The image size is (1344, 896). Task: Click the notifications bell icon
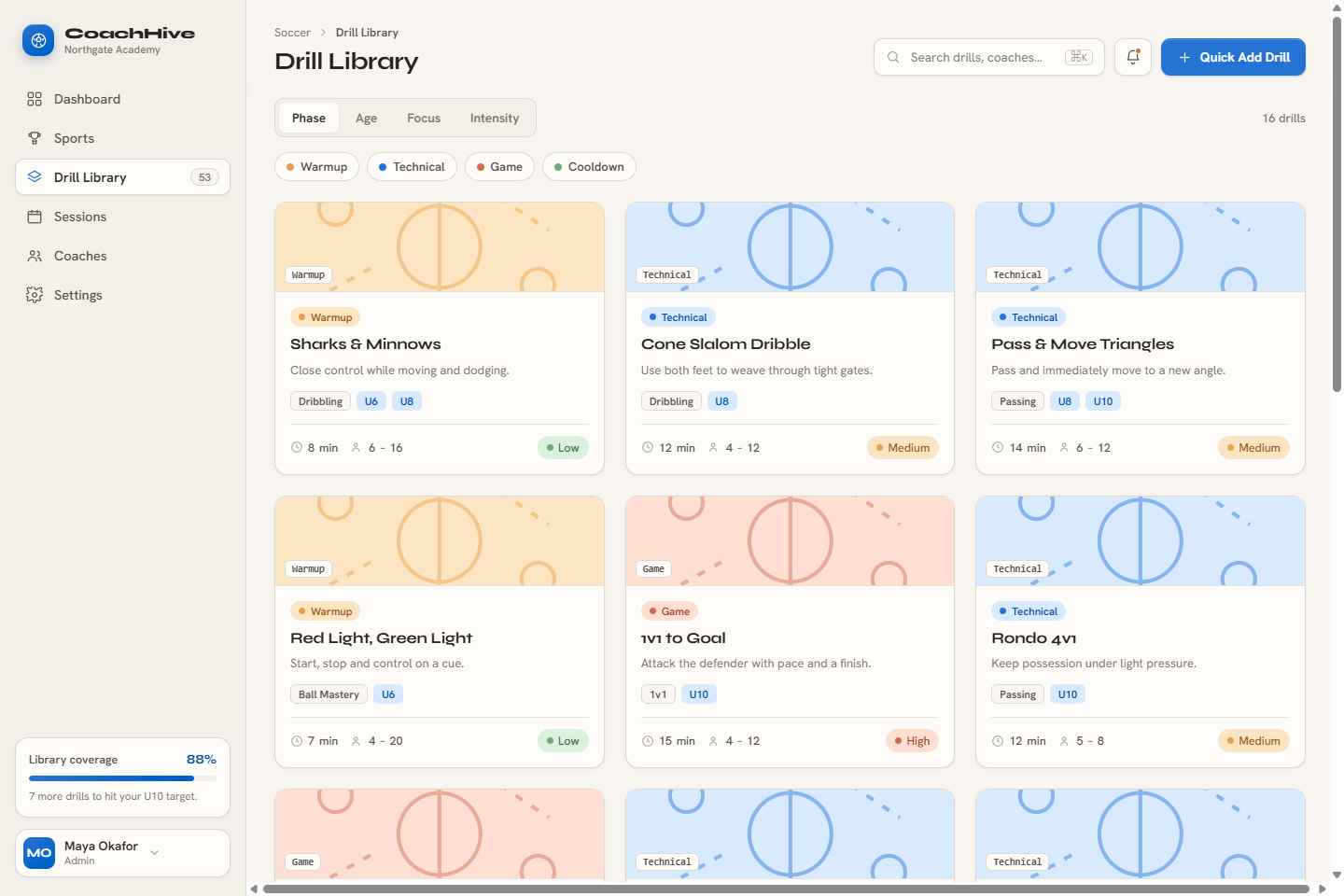[1133, 57]
